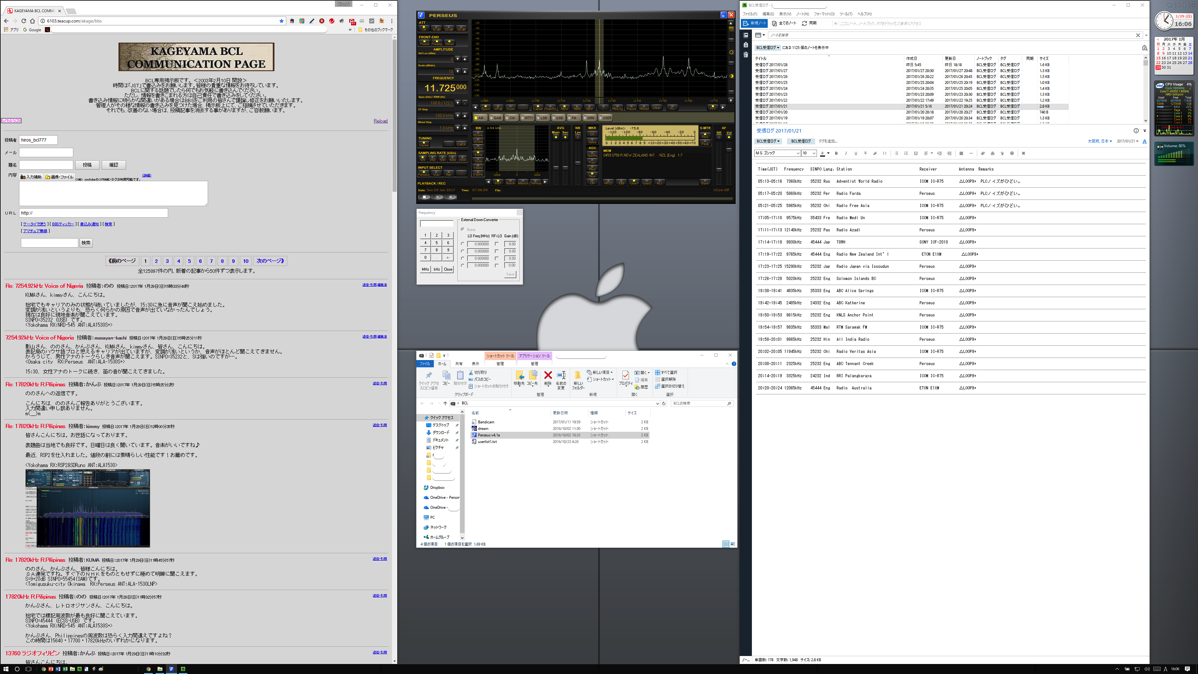This screenshot has height=674, width=1198.
Task: Click 次のページ link on BCL page
Action: (270, 261)
